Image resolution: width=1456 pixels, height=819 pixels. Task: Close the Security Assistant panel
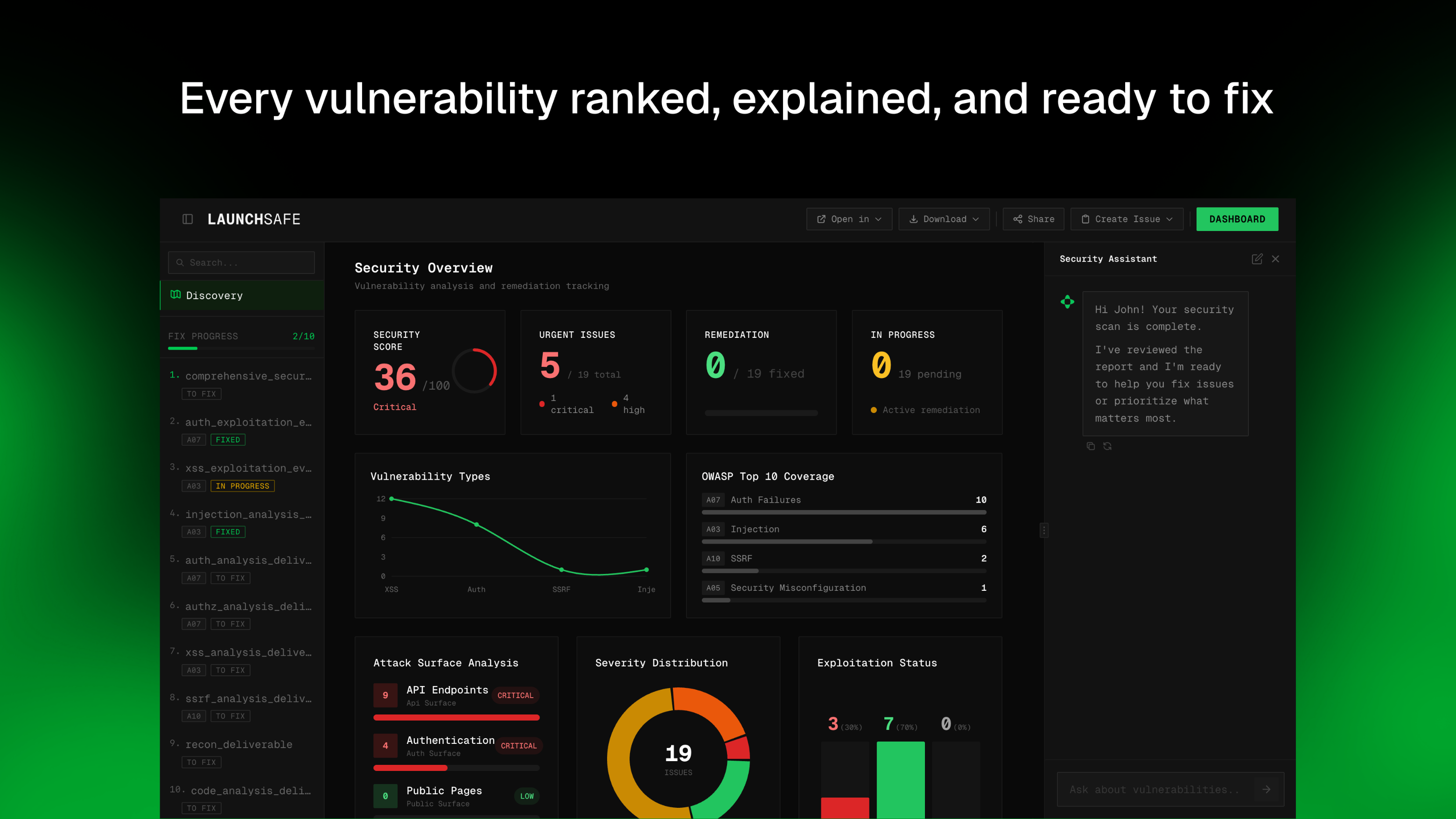[x=1275, y=259]
